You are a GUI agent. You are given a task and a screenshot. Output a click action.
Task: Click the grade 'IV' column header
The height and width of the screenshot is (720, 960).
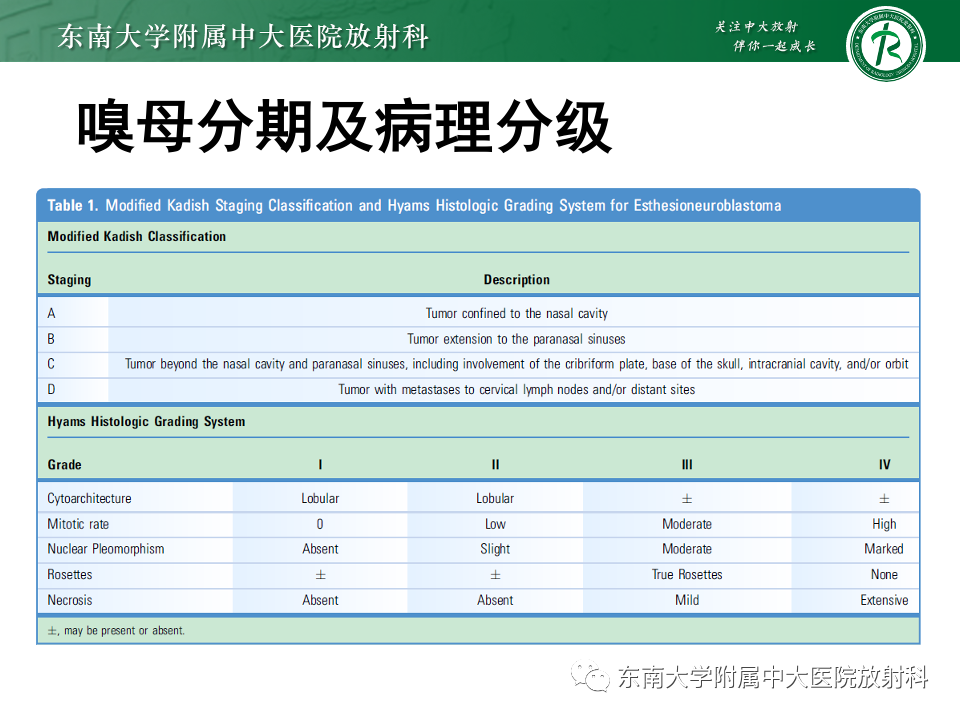coord(884,465)
